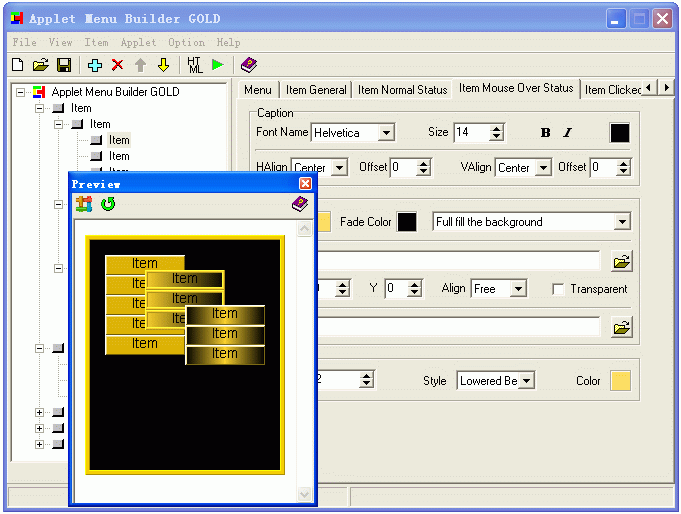Switch to the Menu tab
This screenshot has width=681, height=514.
coord(258,90)
